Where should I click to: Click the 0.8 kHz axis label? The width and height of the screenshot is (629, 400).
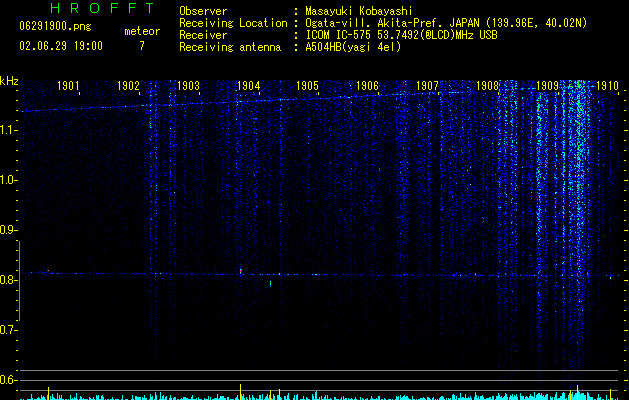pyautogui.click(x=8, y=280)
